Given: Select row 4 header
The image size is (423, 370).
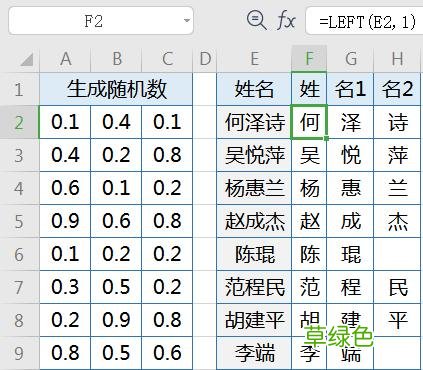Looking at the screenshot, I should 19,188.
